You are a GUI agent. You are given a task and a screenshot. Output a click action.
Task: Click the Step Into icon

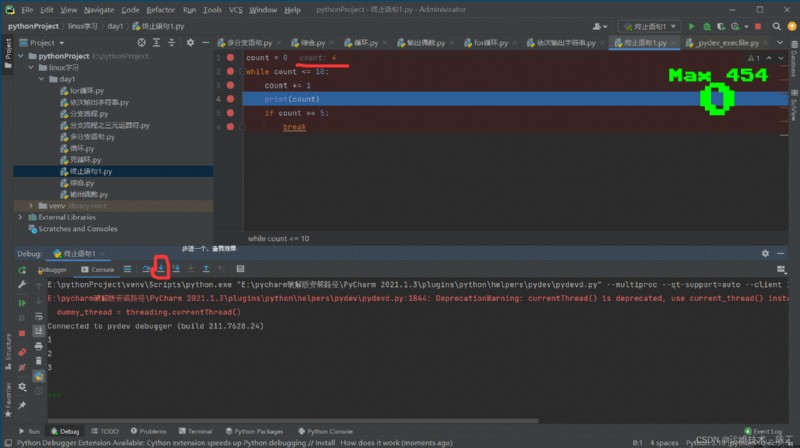(161, 269)
